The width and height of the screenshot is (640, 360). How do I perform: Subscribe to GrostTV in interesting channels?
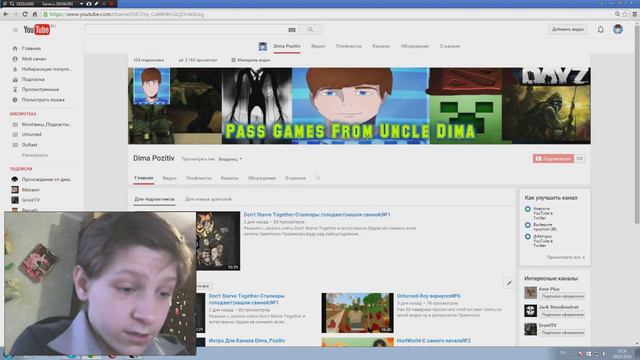562,333
